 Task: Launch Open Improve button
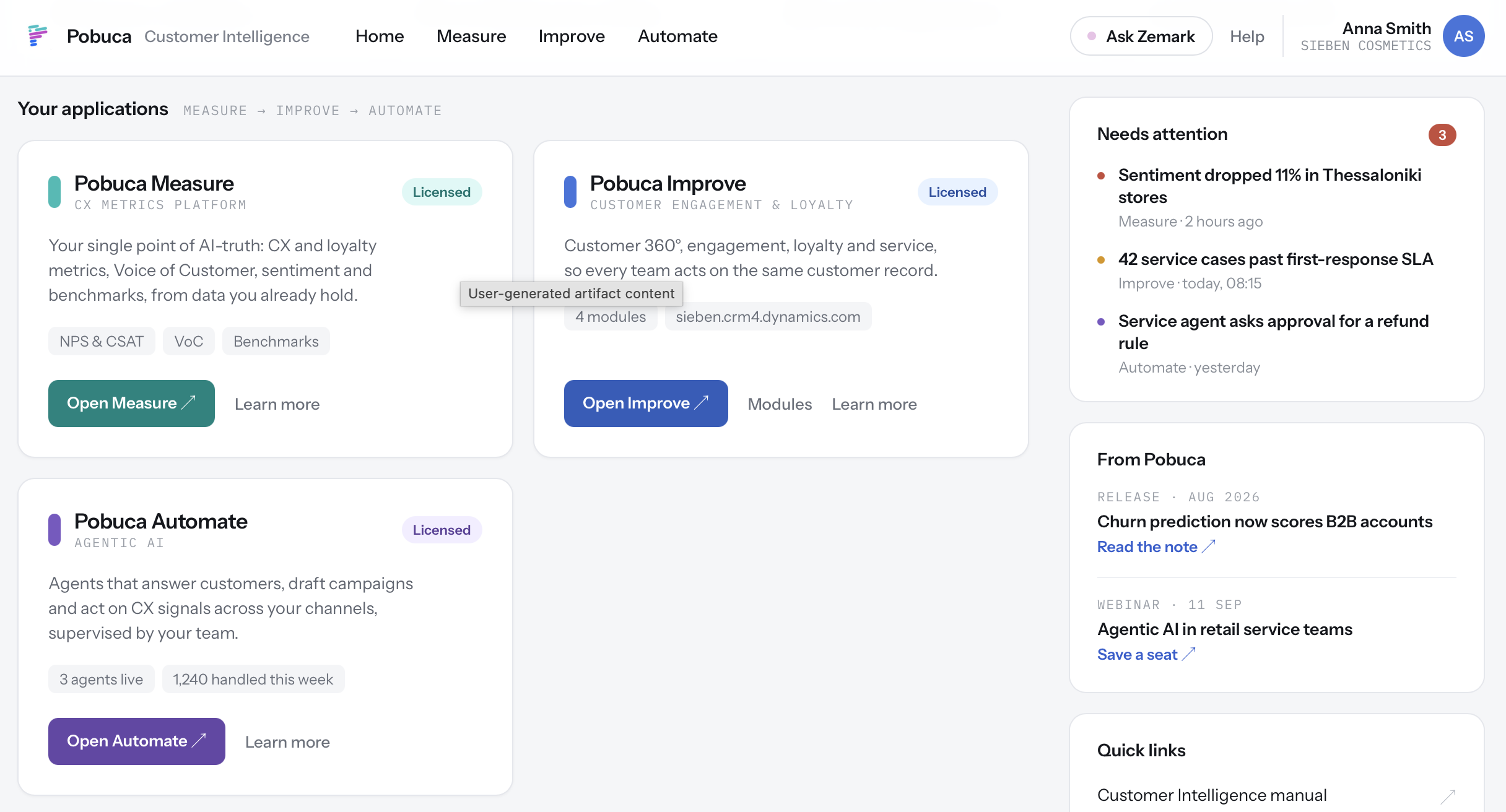(646, 404)
